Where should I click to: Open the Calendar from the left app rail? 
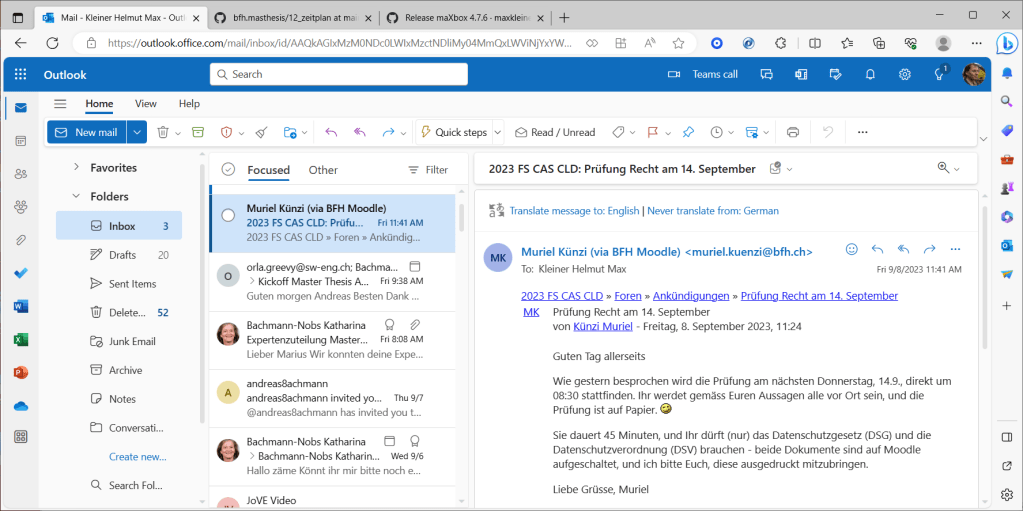point(21,141)
